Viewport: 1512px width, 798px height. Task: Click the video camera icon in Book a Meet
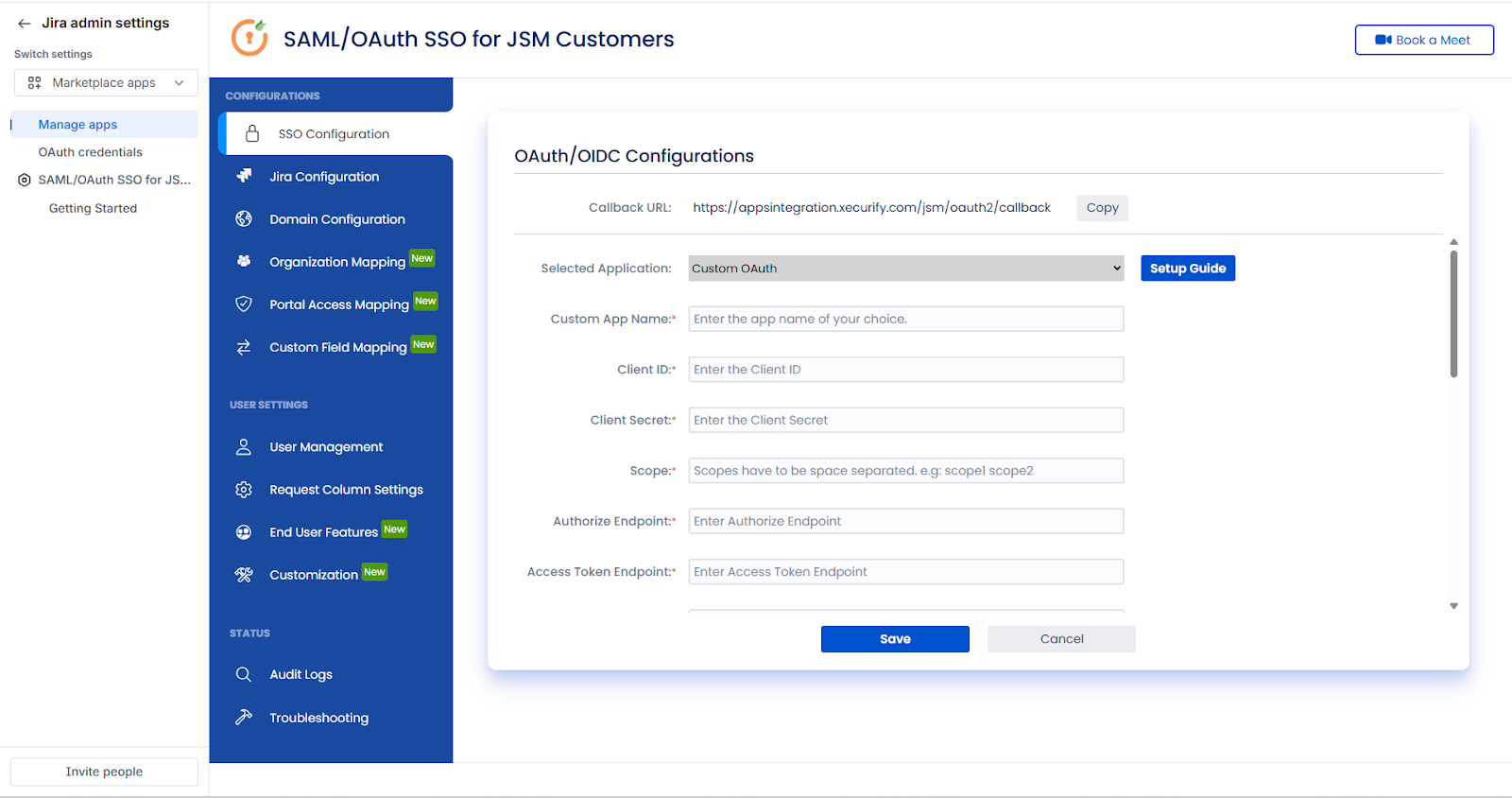(1383, 40)
